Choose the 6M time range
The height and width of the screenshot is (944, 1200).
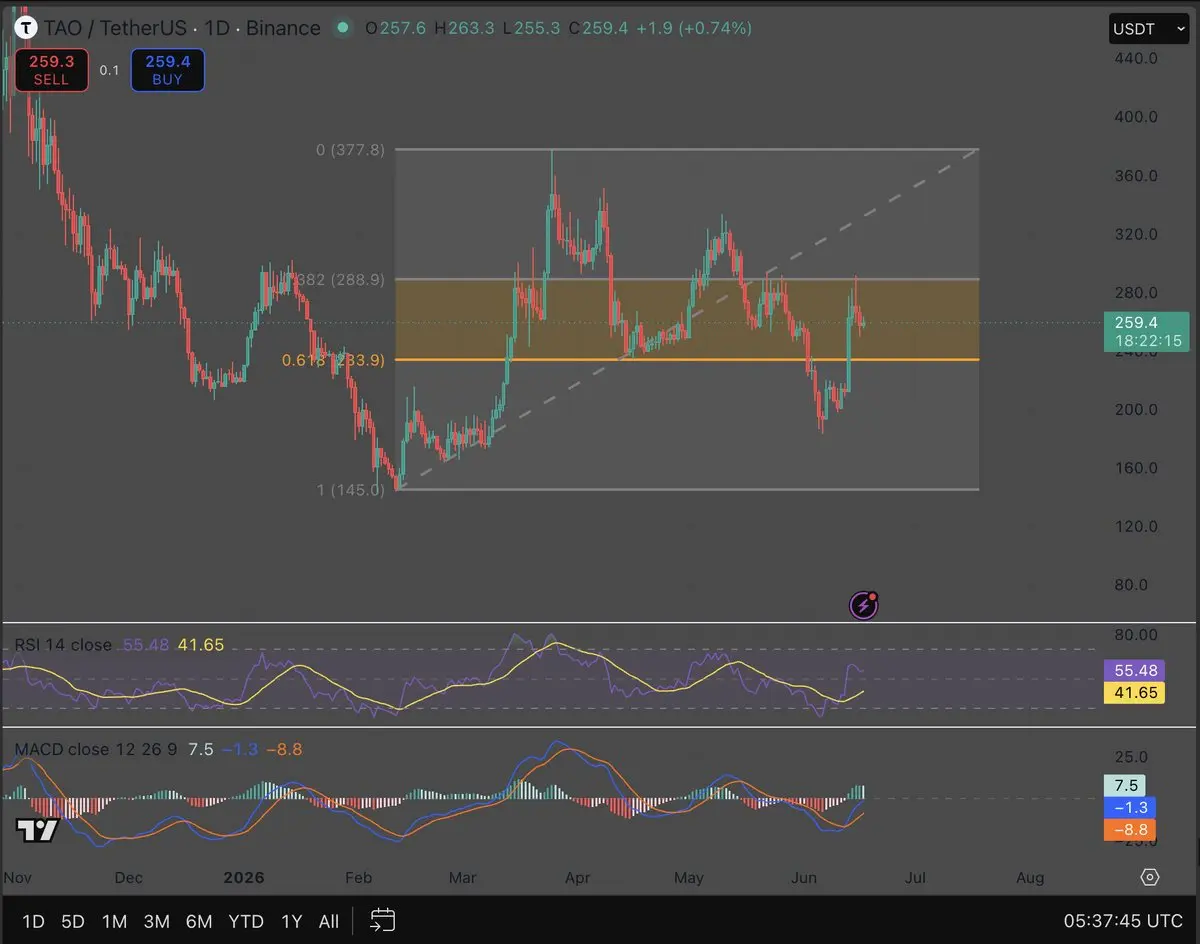(x=199, y=921)
